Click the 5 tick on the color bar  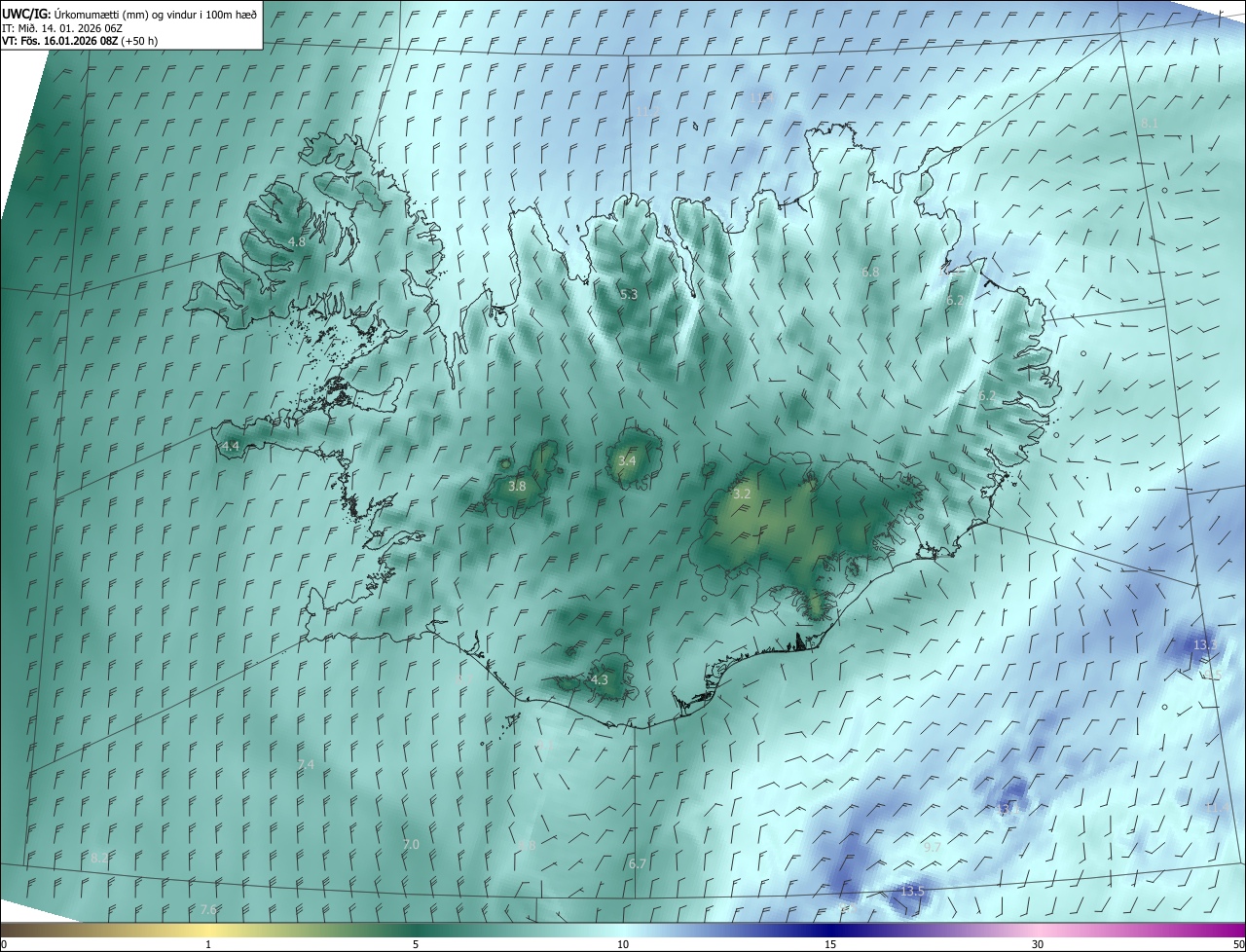pyautogui.click(x=416, y=944)
